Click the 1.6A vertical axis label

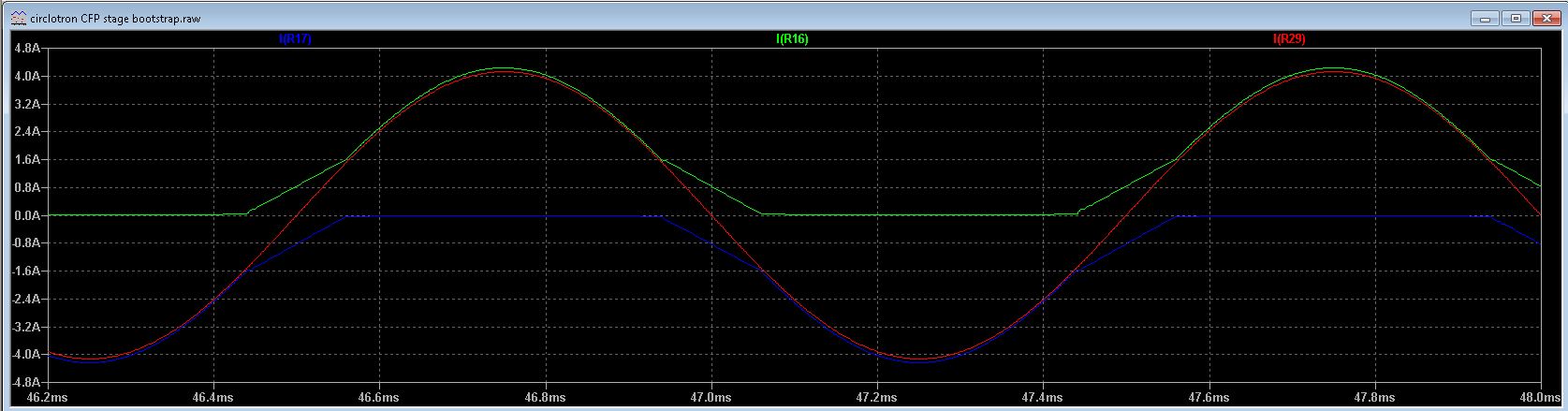[28, 160]
